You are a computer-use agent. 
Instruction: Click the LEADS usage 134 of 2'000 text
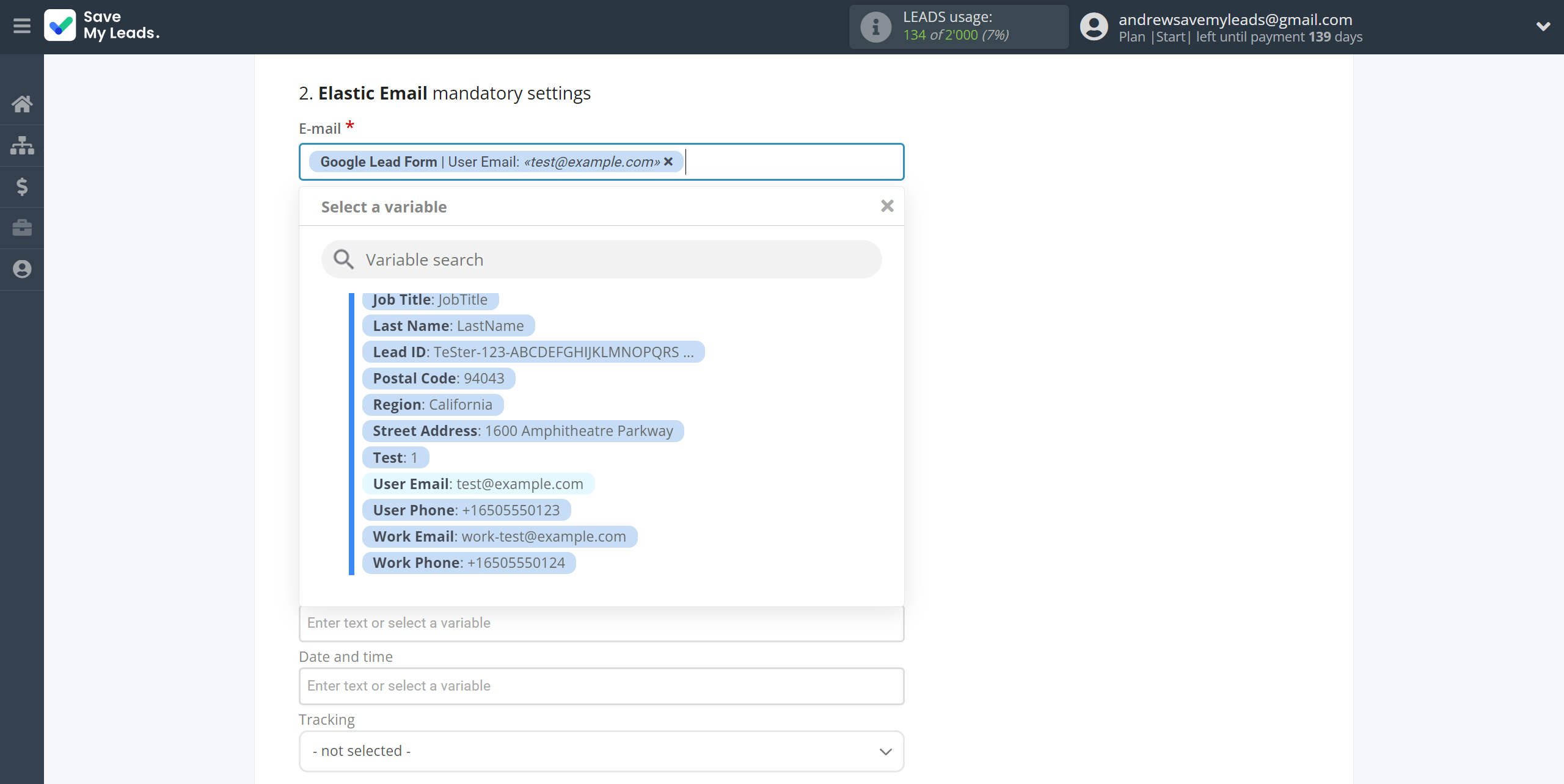956,35
